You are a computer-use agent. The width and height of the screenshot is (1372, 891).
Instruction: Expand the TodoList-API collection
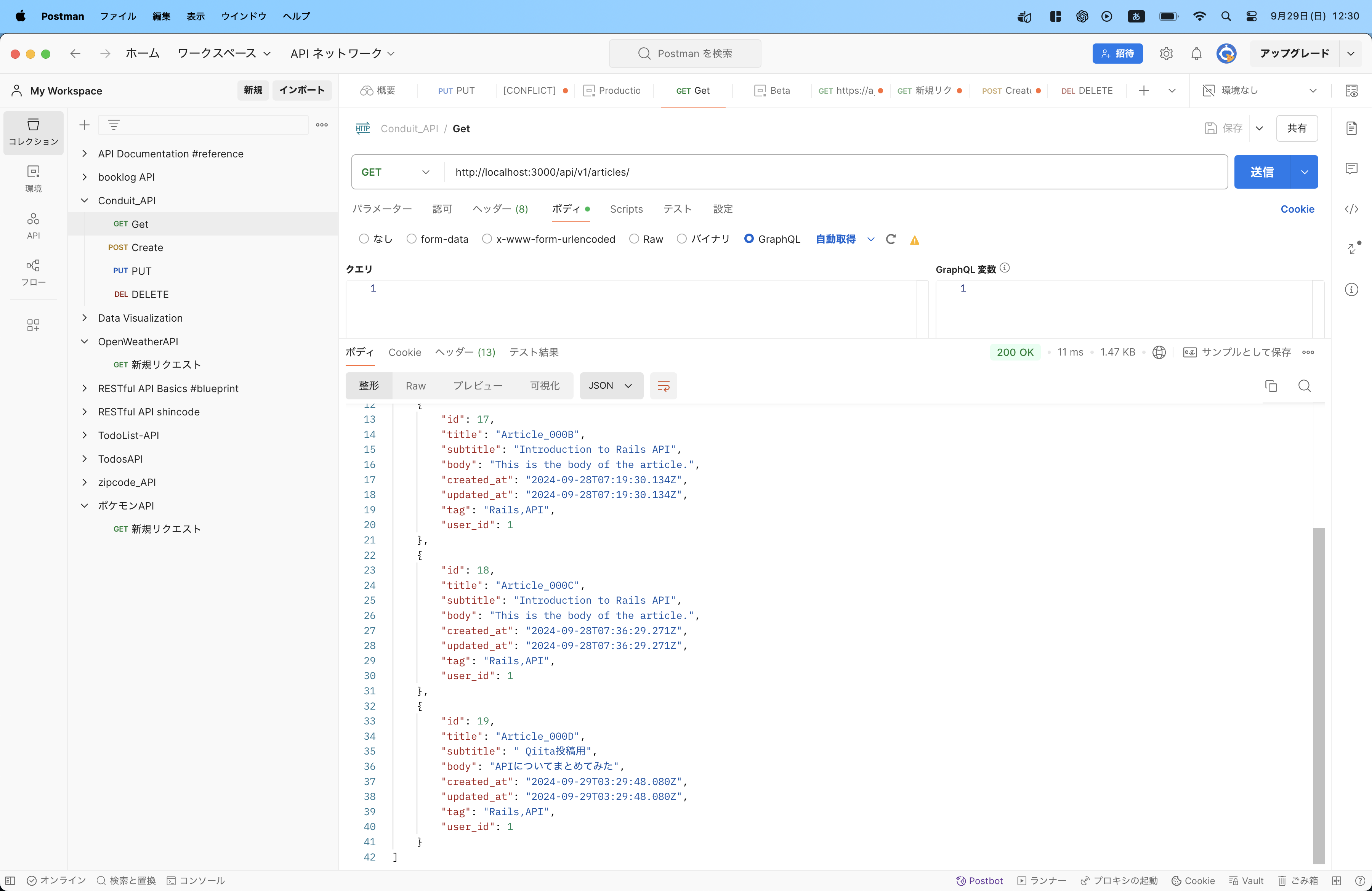coord(85,435)
